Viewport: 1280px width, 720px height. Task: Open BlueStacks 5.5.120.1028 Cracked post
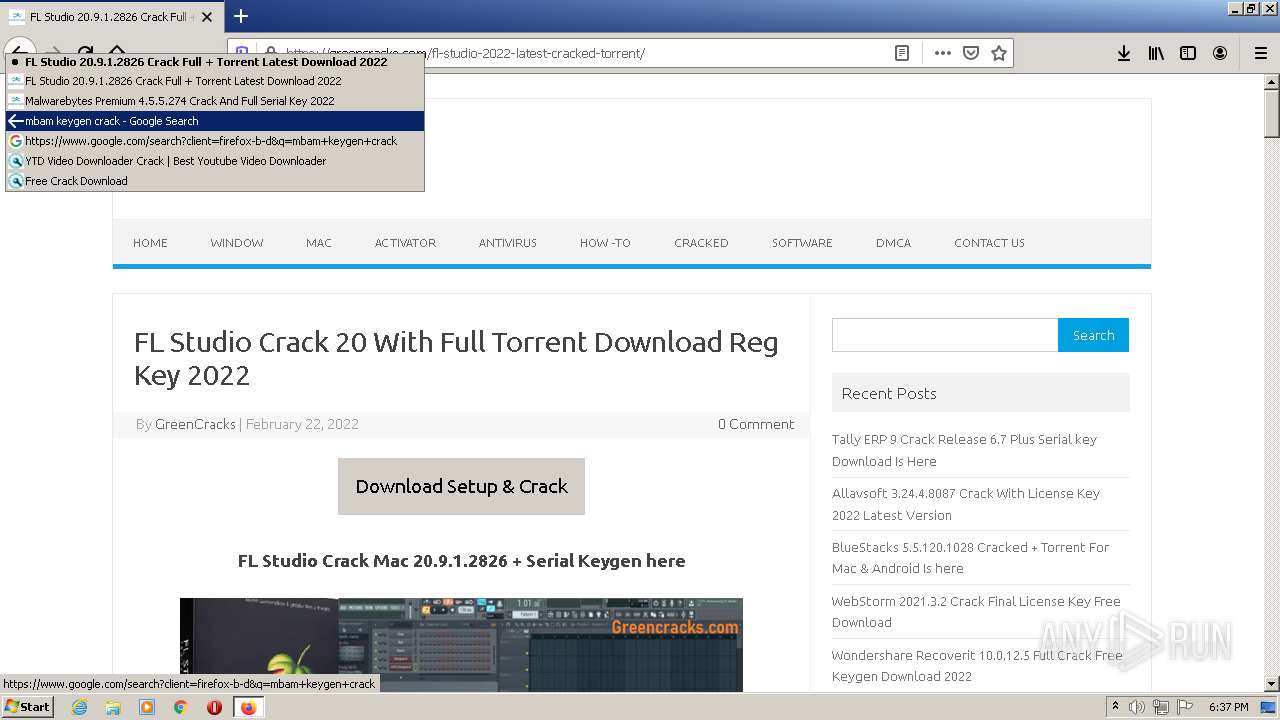970,558
